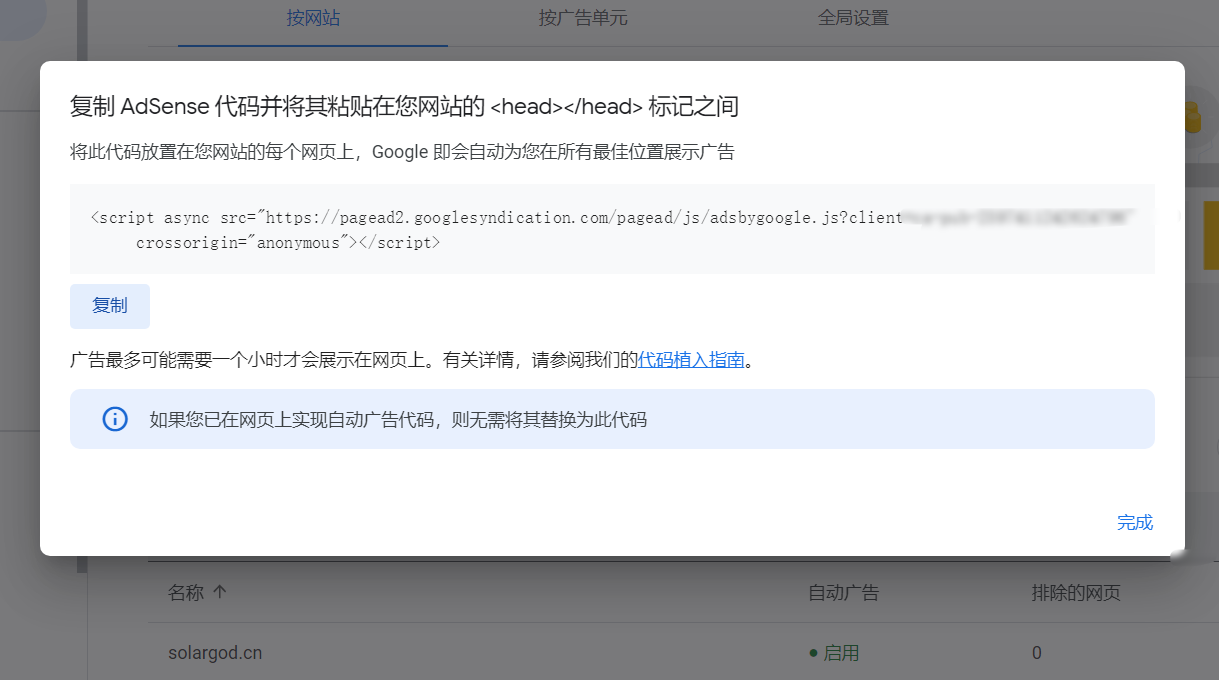Select the 按网站 tab
The height and width of the screenshot is (680, 1219).
coord(313,18)
